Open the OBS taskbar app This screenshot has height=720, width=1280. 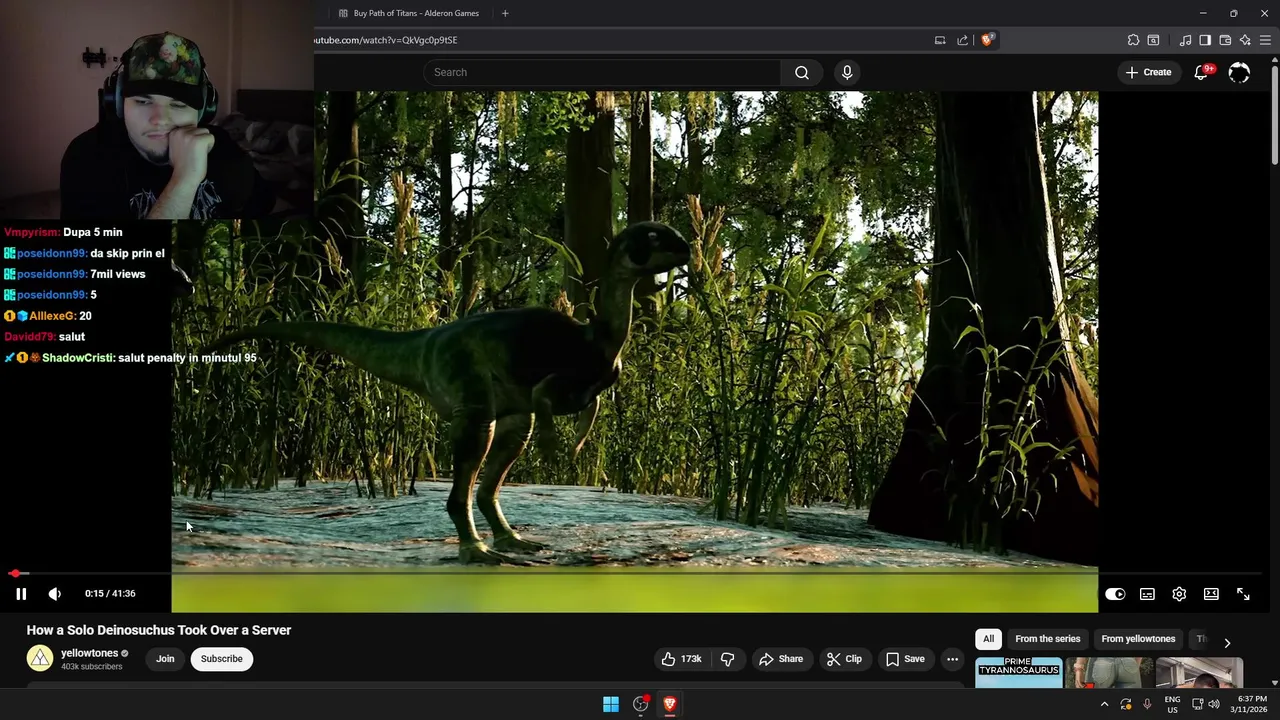pos(640,704)
